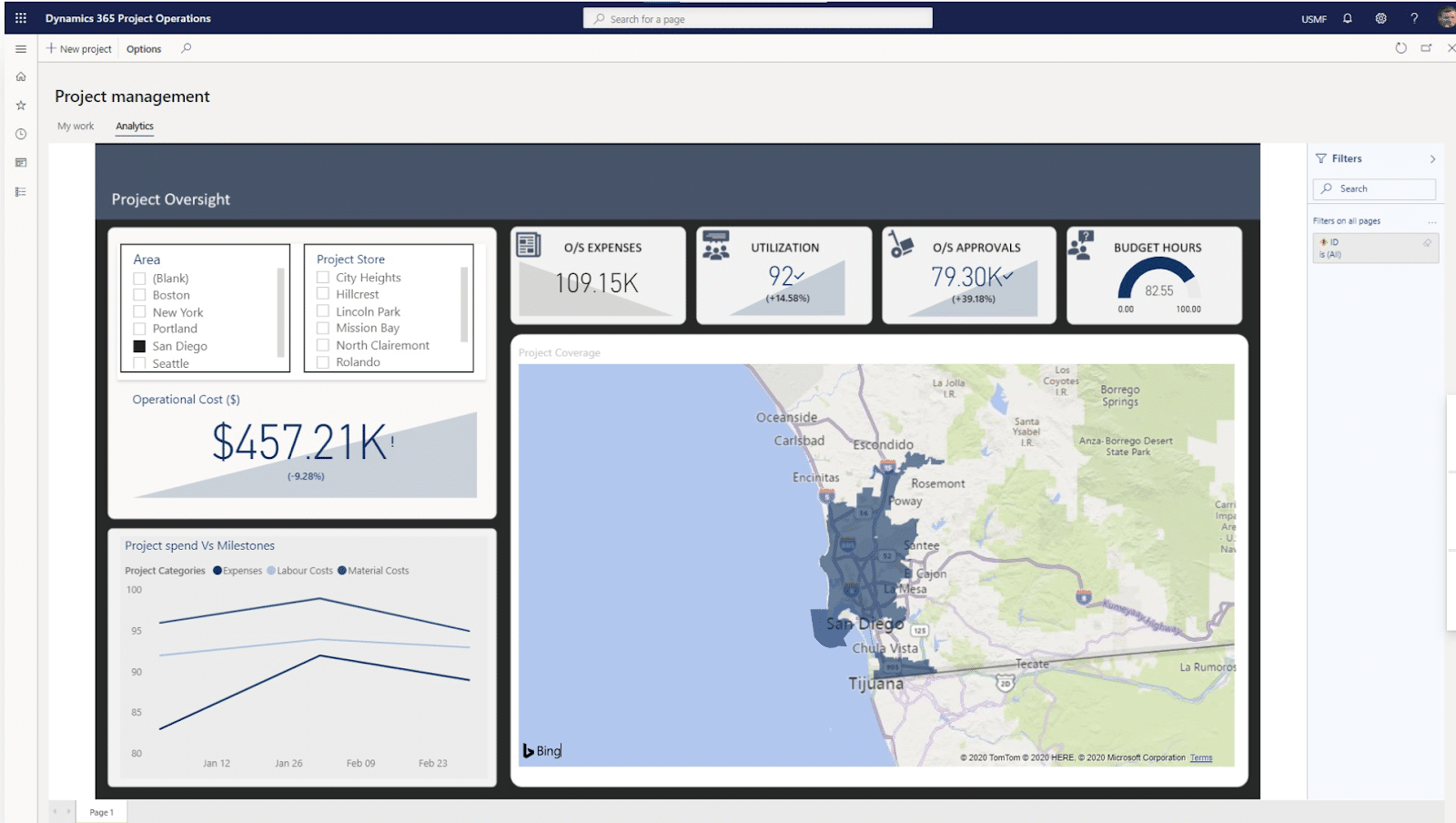Click the Filters funnel icon
This screenshot has width=1456, height=823.
point(1321,158)
